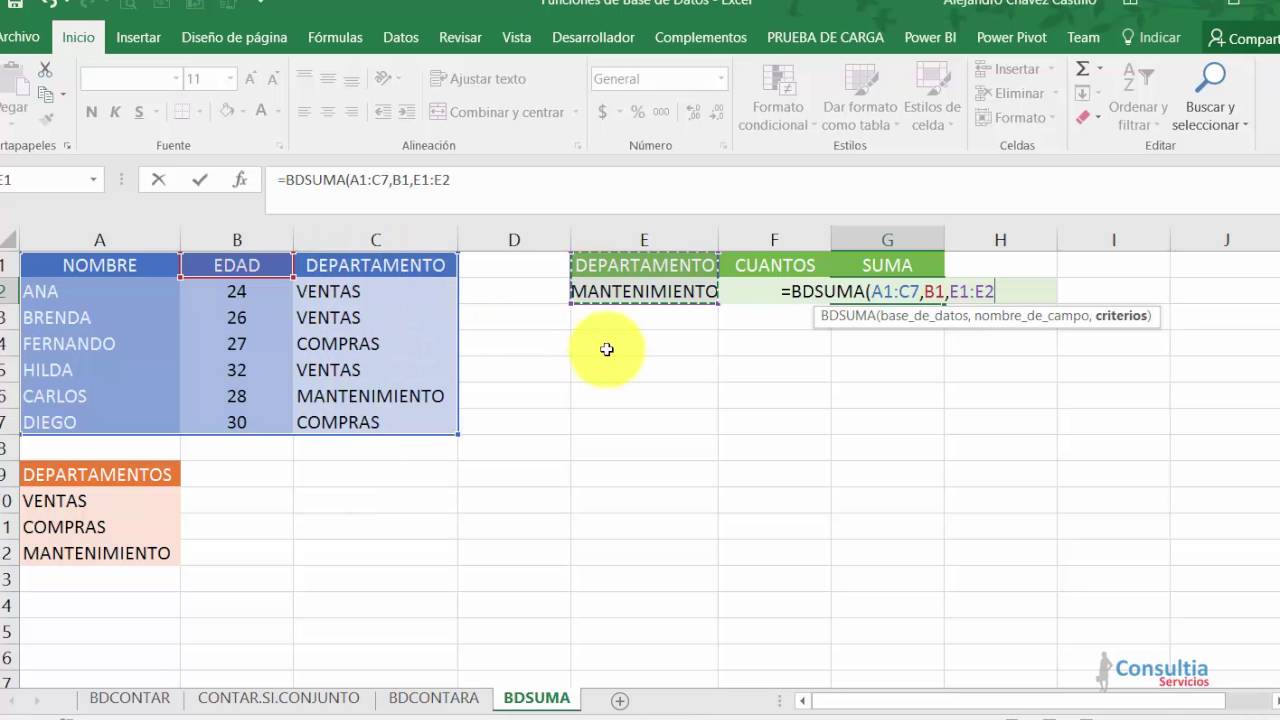Image resolution: width=1280 pixels, height=720 pixels.
Task: Open Buscar y seleccionar menu
Action: tap(1210, 98)
